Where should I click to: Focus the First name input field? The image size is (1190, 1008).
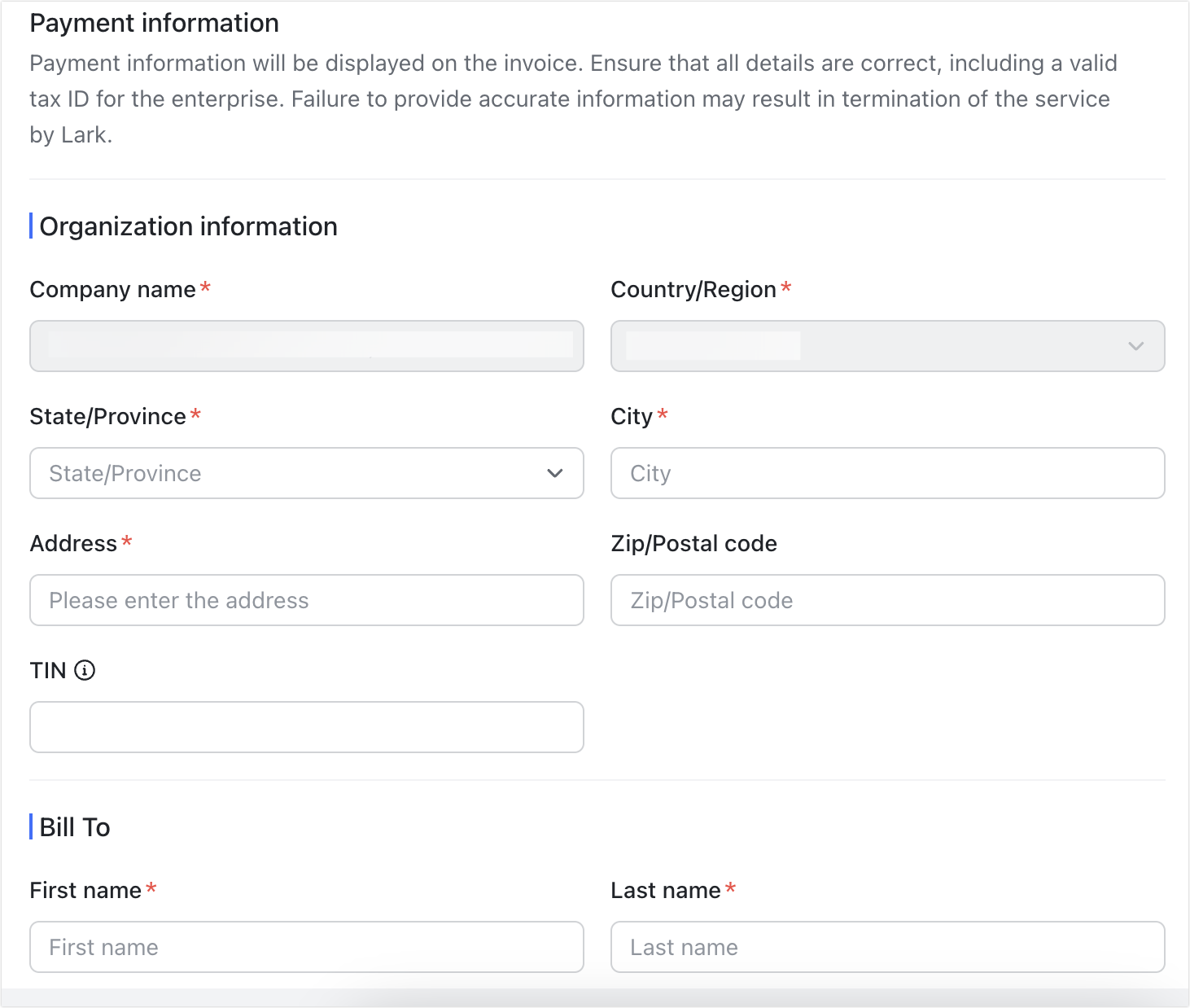coord(306,947)
